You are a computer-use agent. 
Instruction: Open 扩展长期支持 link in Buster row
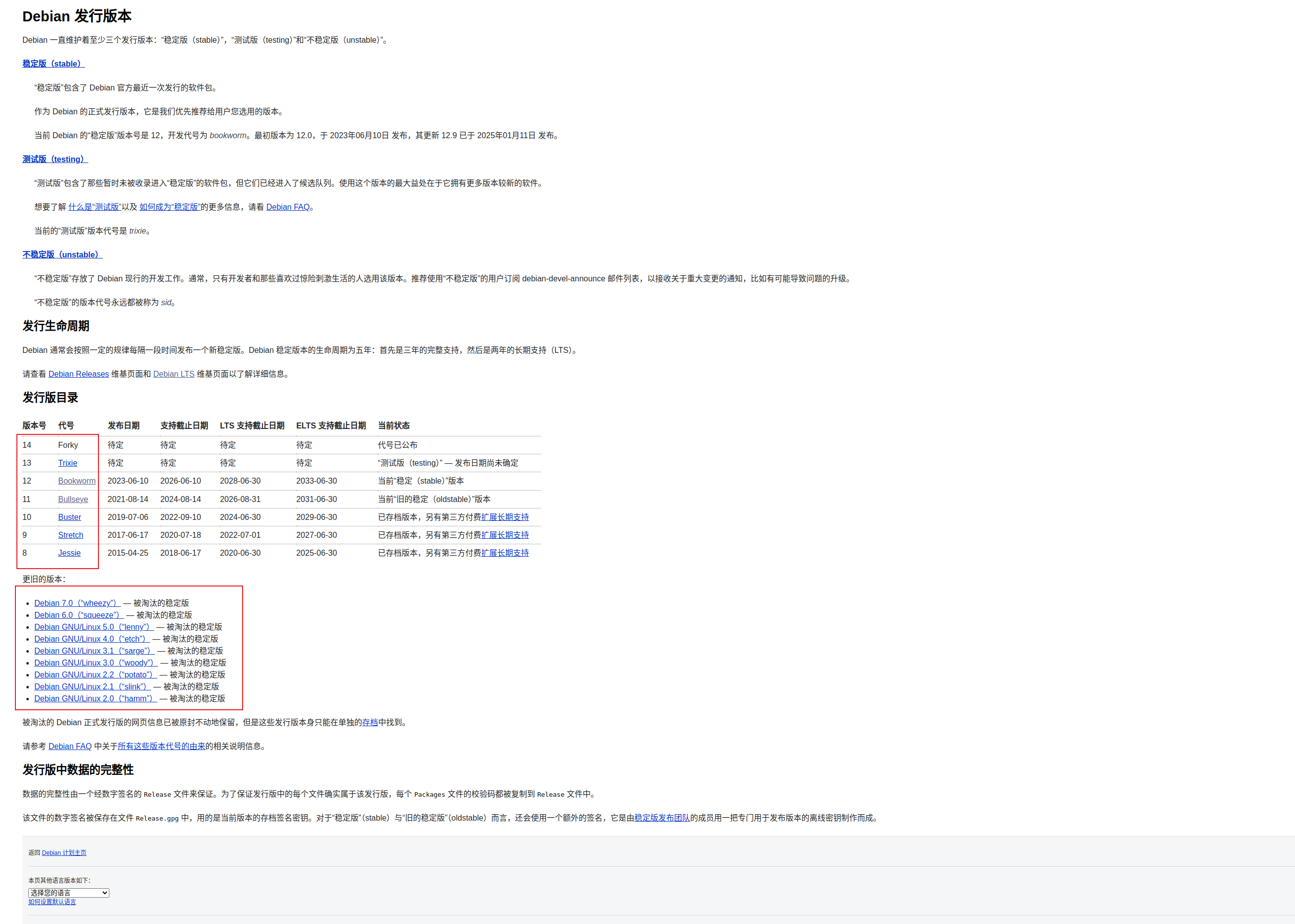click(505, 517)
